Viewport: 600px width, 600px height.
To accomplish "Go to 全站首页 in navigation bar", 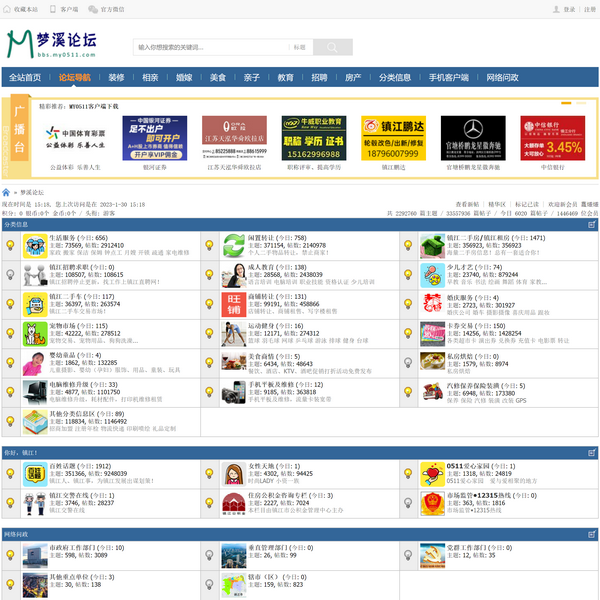I will tap(25, 77).
